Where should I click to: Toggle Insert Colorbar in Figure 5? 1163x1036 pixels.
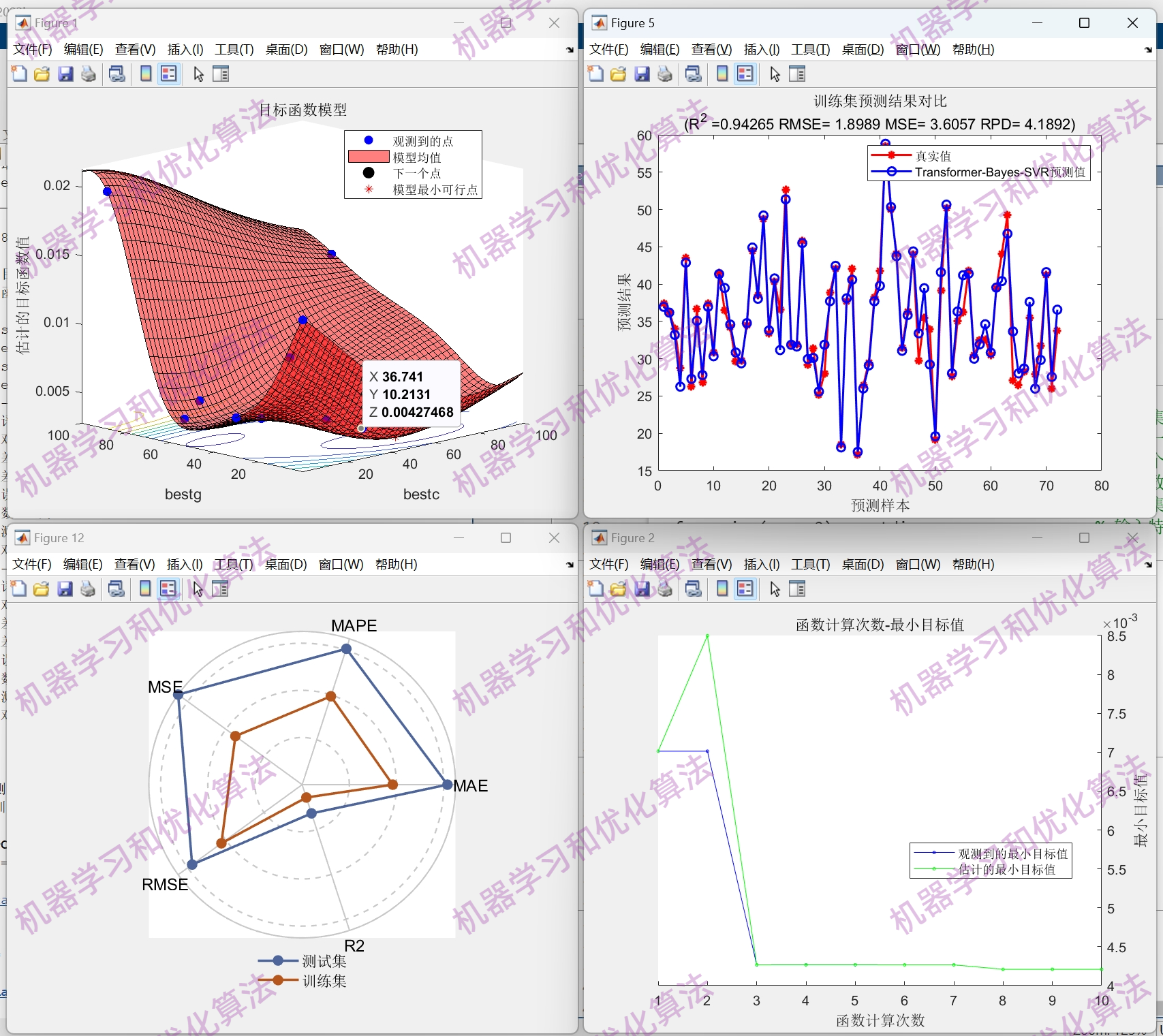(x=722, y=74)
